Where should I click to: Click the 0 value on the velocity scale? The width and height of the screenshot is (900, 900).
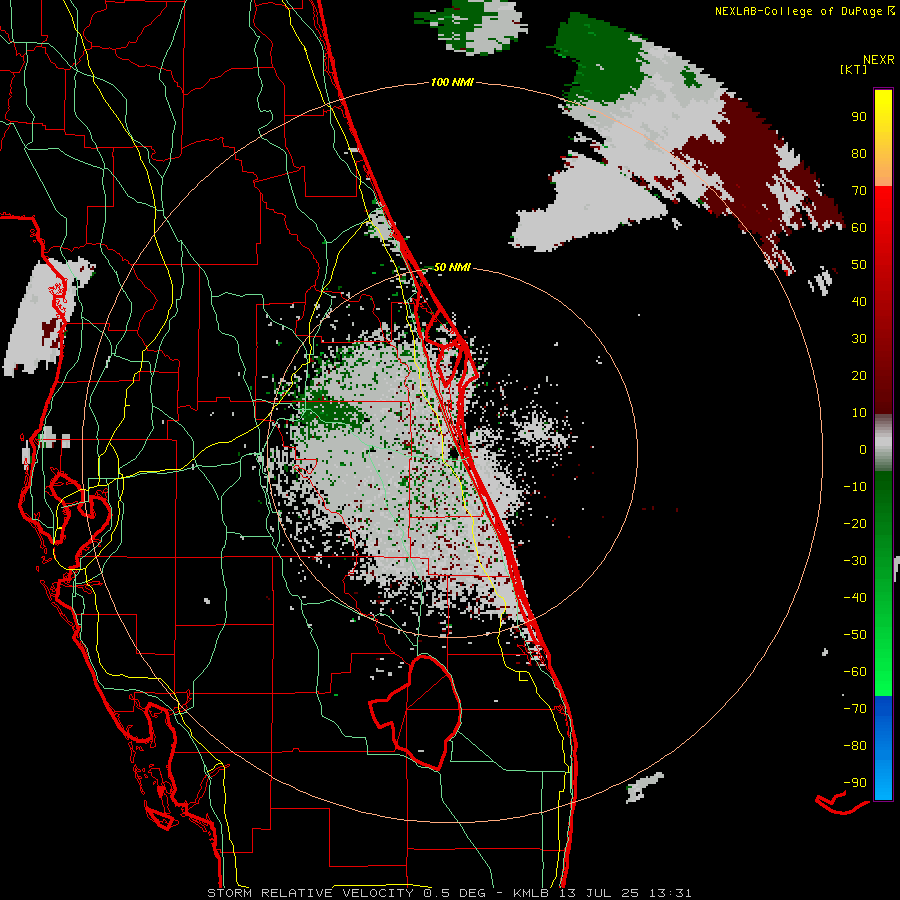(x=863, y=450)
